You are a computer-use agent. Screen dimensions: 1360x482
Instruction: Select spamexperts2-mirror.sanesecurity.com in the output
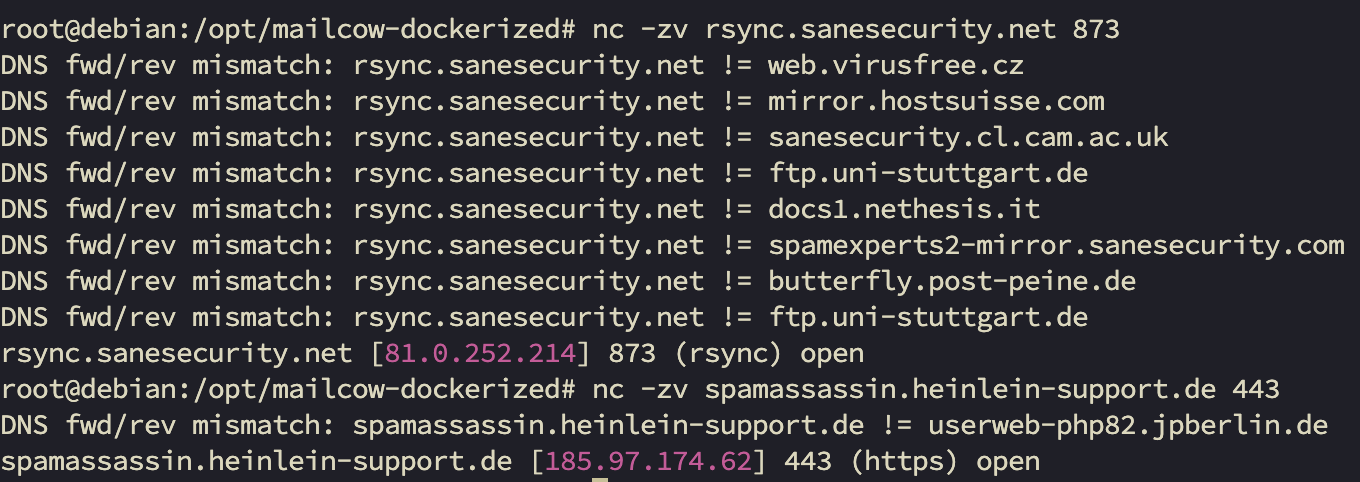pyautogui.click(x=1055, y=246)
